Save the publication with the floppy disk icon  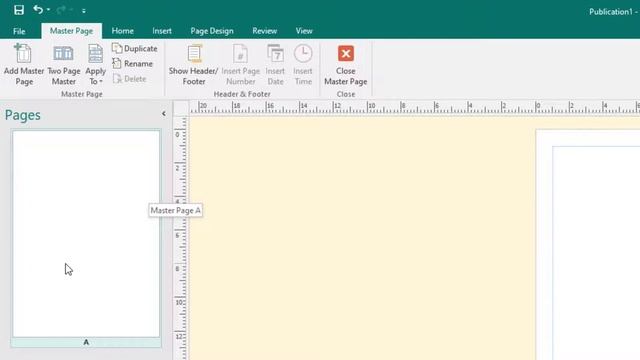[19, 10]
